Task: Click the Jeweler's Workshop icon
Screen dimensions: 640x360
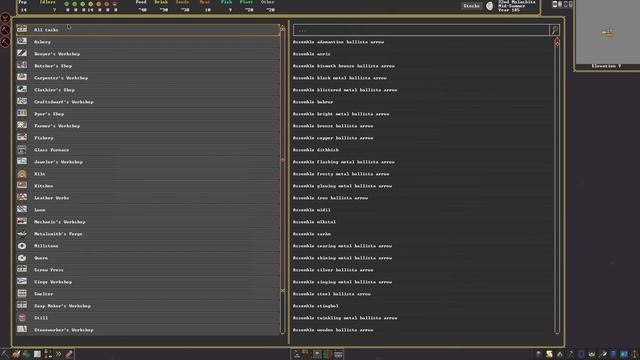Action: click(22, 162)
